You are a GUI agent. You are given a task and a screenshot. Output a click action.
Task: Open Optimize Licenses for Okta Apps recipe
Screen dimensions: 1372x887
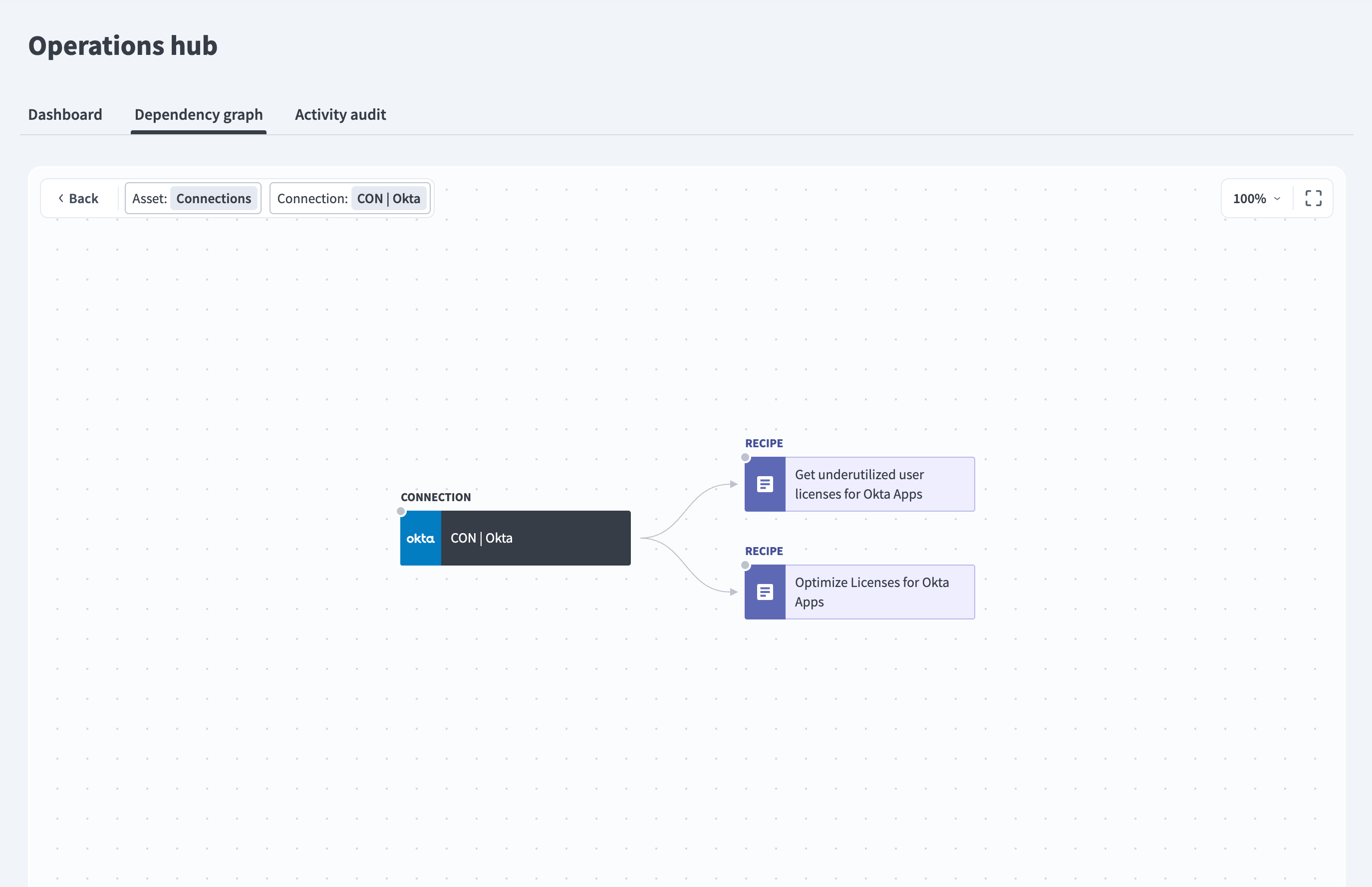point(859,592)
